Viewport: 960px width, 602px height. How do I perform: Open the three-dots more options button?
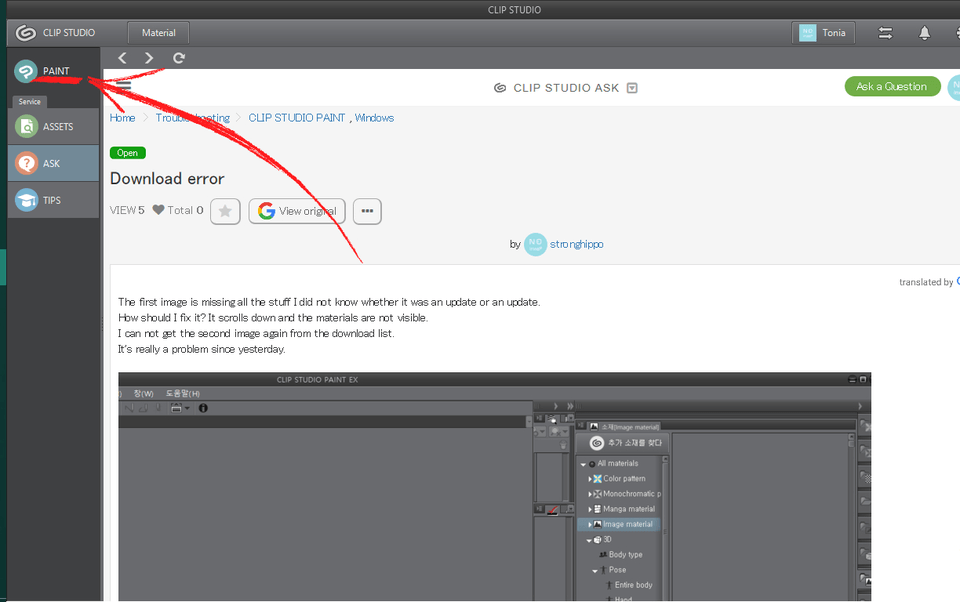[367, 211]
